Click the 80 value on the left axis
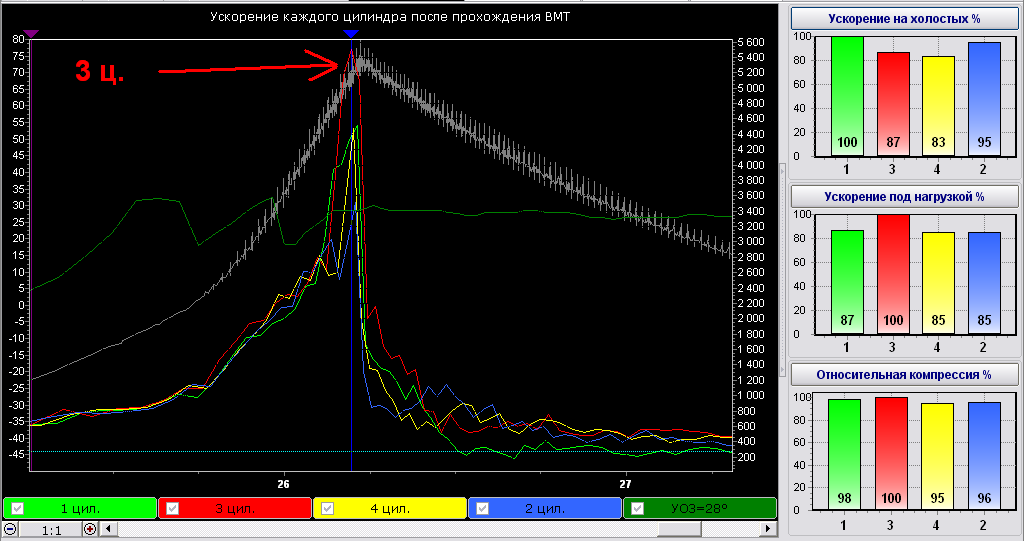1028x541 pixels. tap(18, 39)
